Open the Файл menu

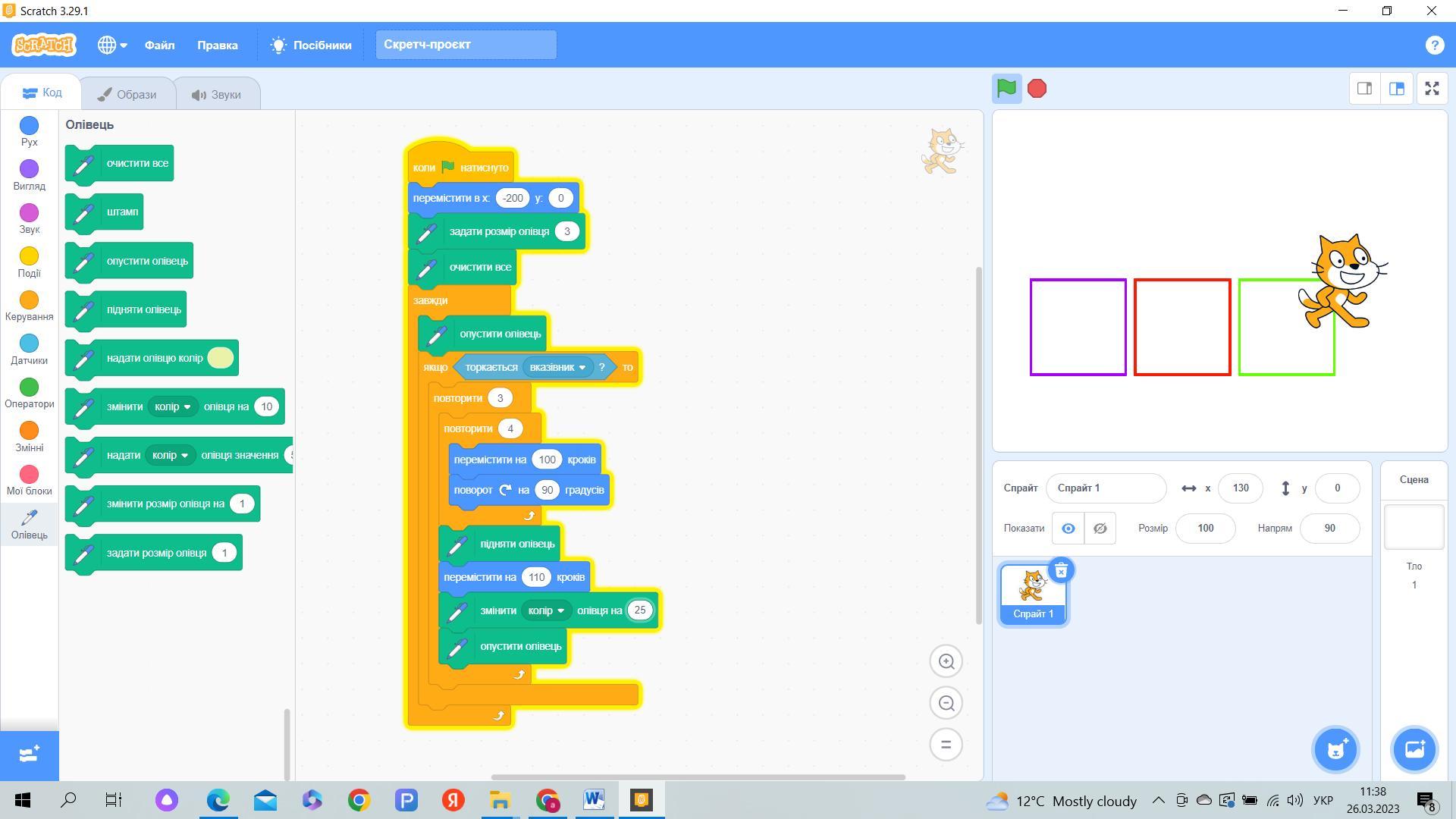[x=159, y=45]
